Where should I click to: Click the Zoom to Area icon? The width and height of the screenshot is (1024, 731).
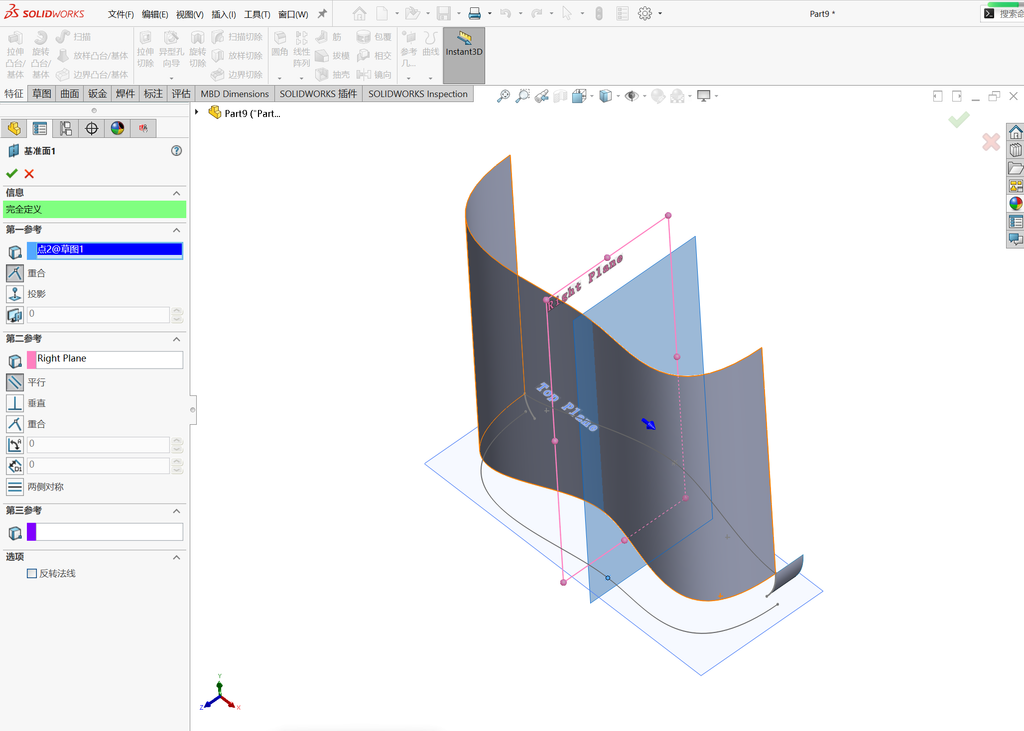point(522,96)
